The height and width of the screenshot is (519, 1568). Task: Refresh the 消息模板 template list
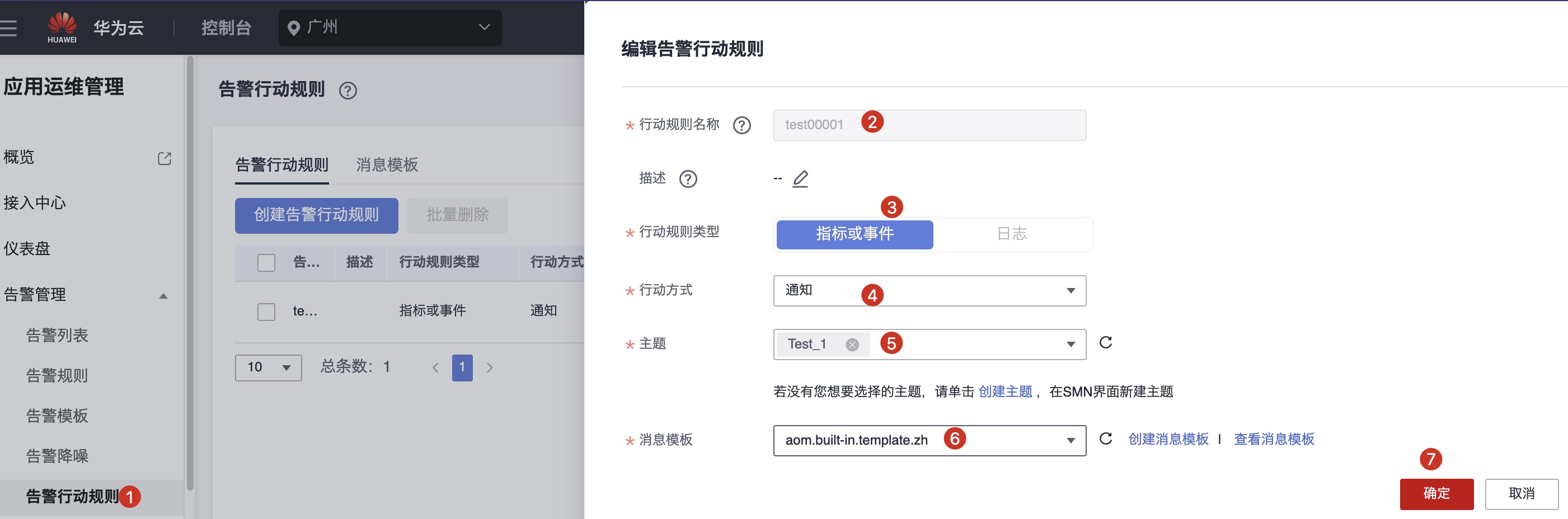tap(1106, 439)
